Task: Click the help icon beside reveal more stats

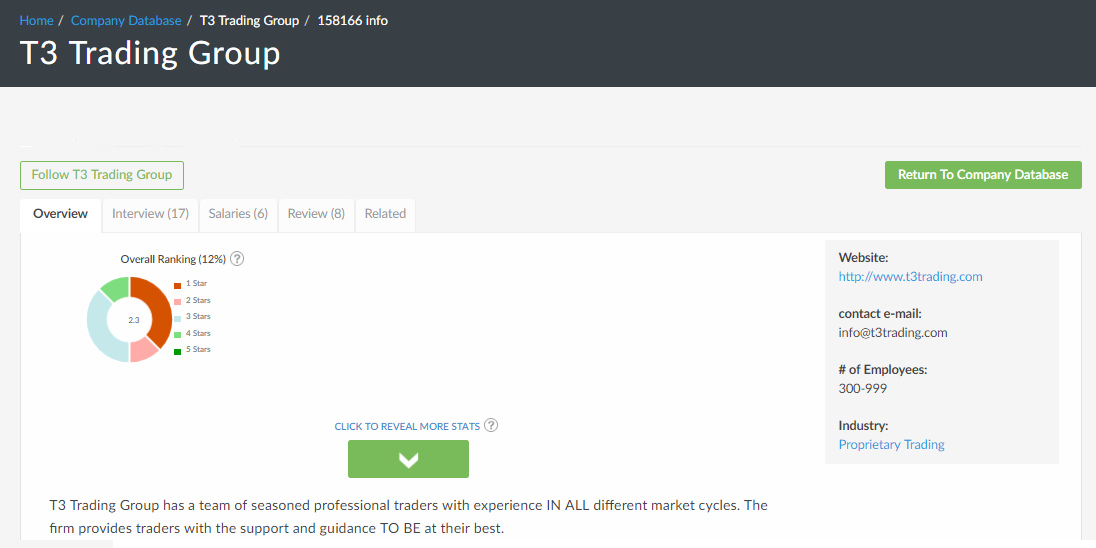Action: click(x=490, y=425)
